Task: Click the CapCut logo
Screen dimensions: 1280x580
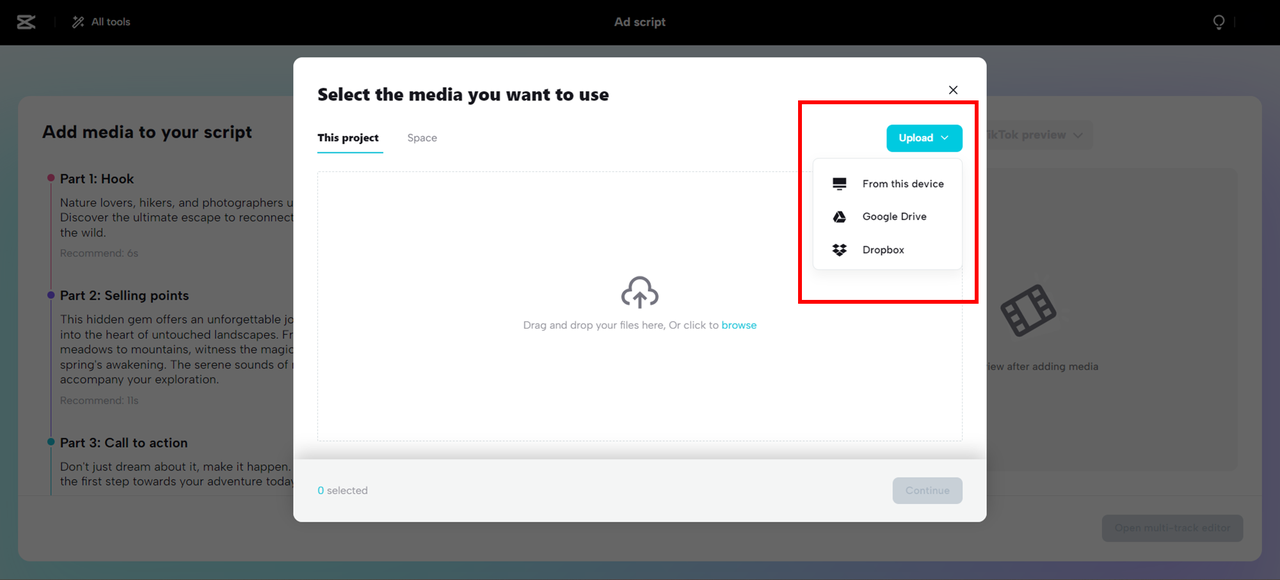Action: [25, 21]
